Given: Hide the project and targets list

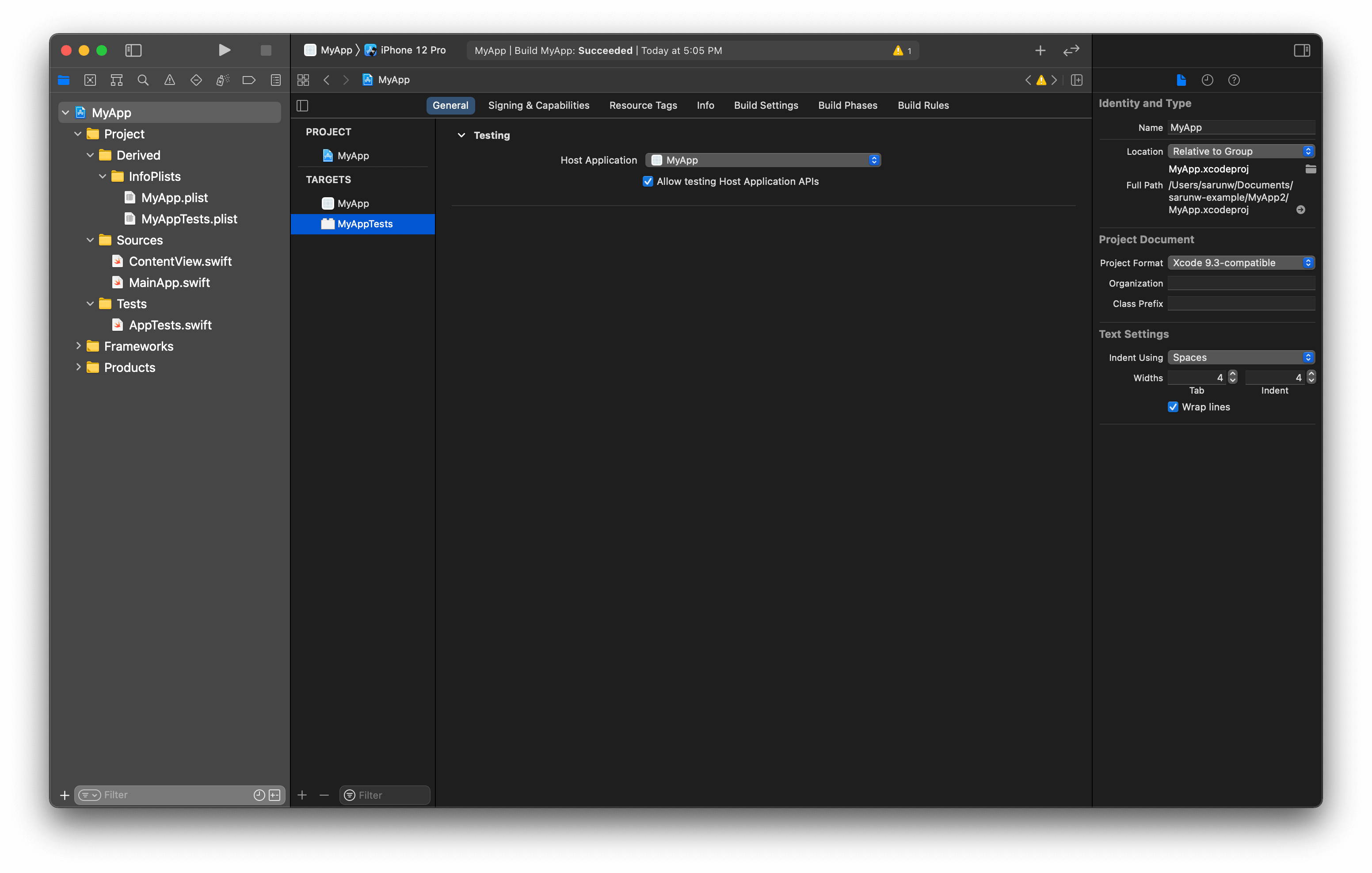Looking at the screenshot, I should tap(302, 106).
